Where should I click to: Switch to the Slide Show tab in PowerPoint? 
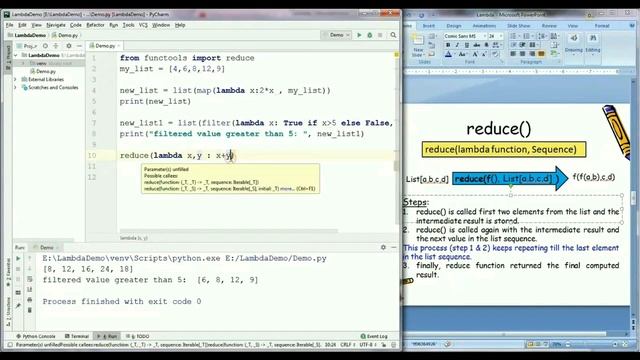pyautogui.click(x=518, y=26)
